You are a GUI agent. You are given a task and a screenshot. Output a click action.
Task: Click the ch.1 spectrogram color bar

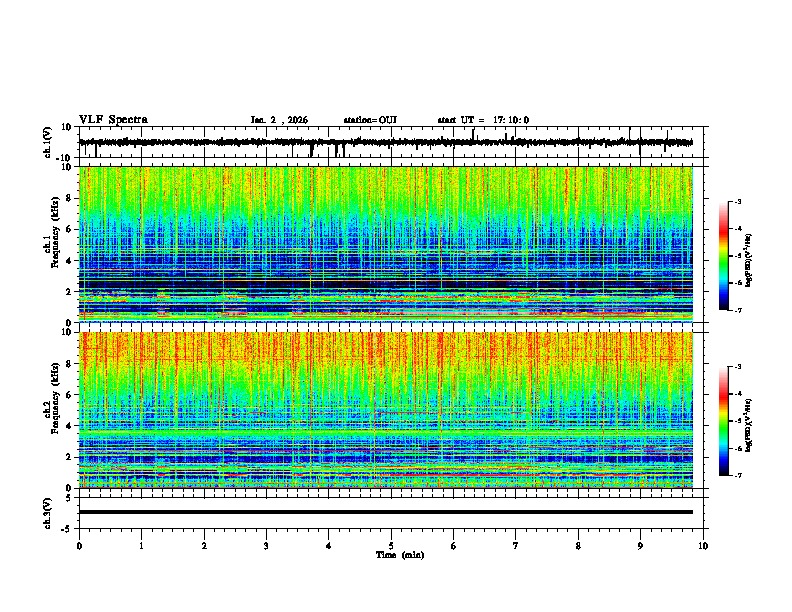(724, 256)
